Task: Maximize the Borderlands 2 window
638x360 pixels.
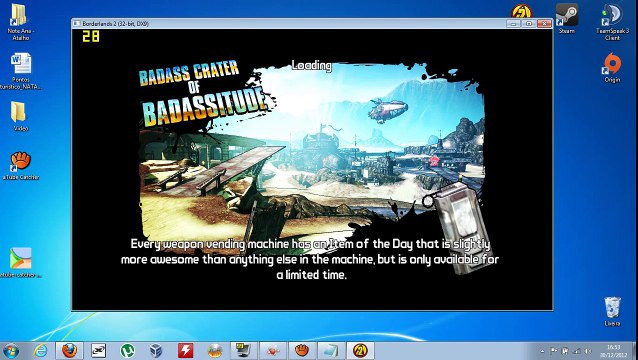Action: click(x=529, y=24)
